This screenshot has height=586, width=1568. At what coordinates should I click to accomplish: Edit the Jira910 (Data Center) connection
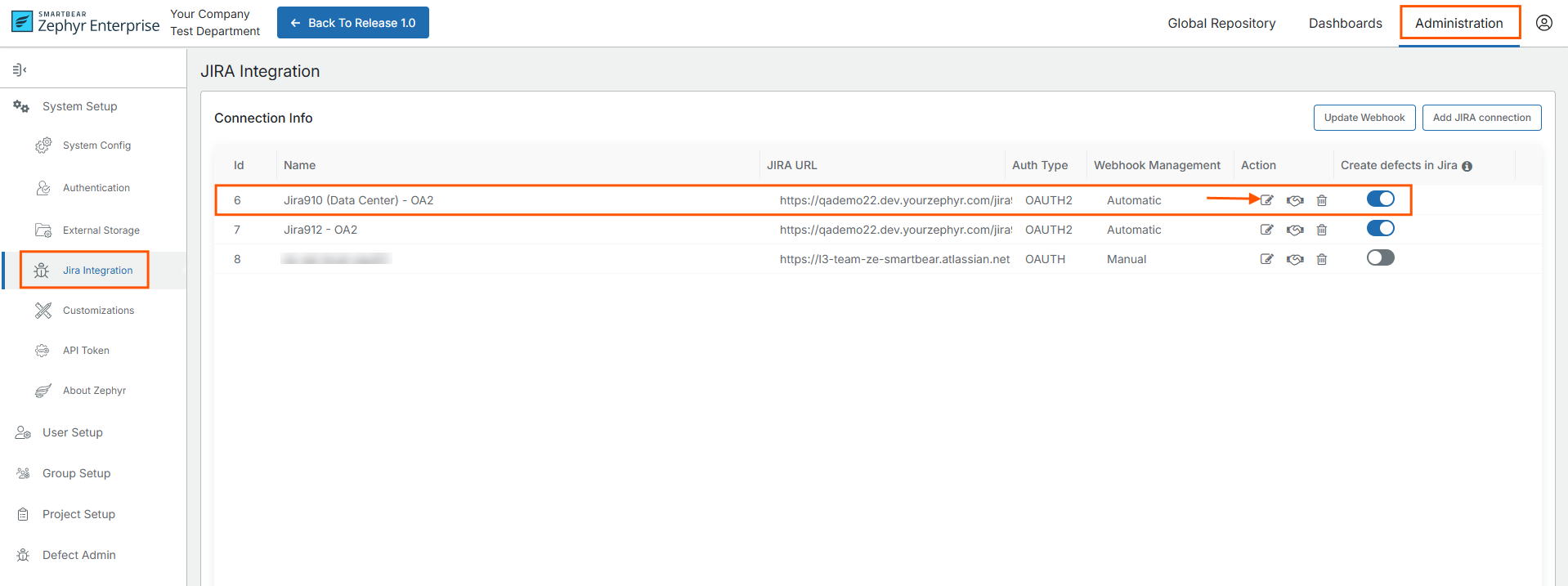pos(1266,200)
